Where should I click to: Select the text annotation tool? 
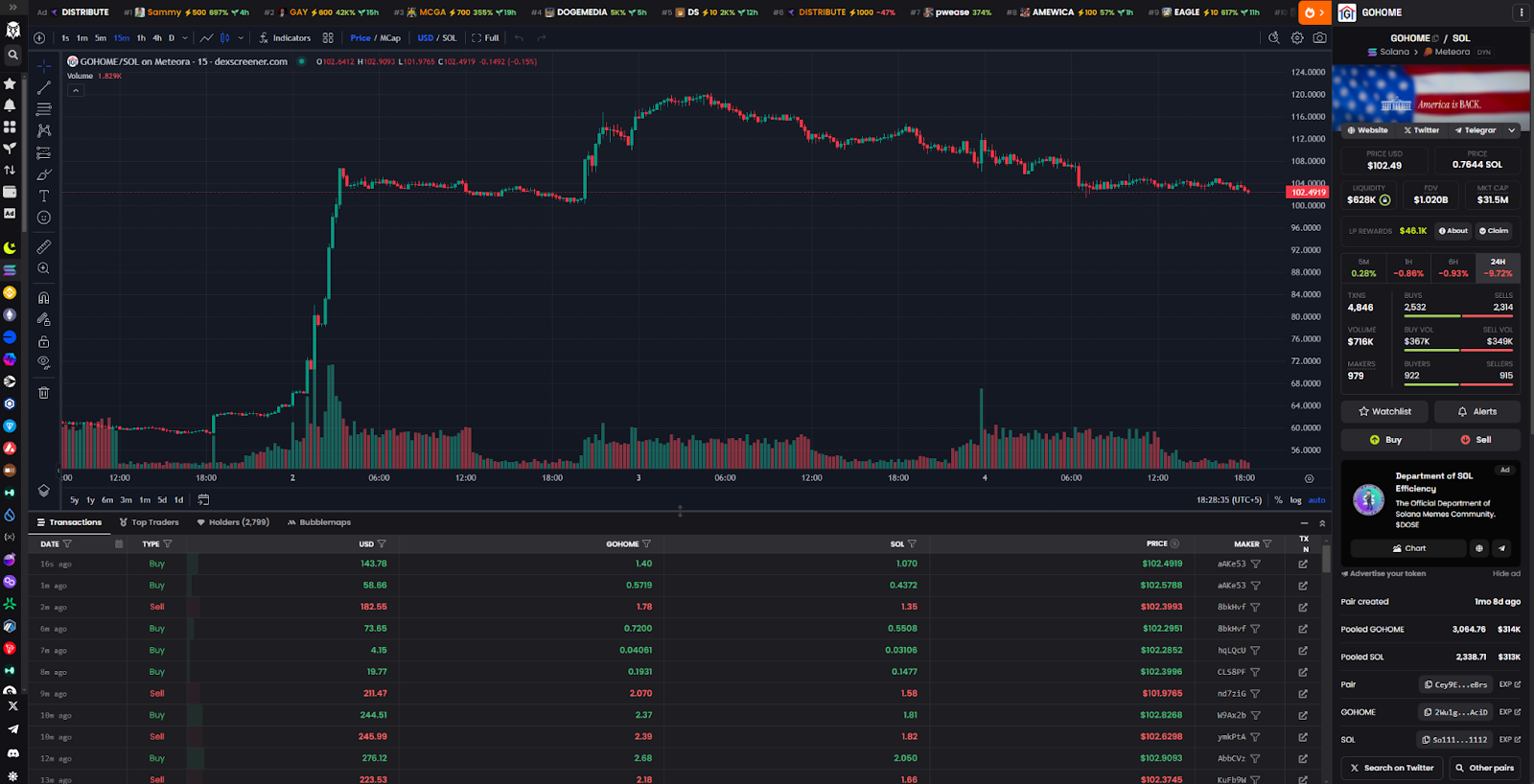[43, 196]
